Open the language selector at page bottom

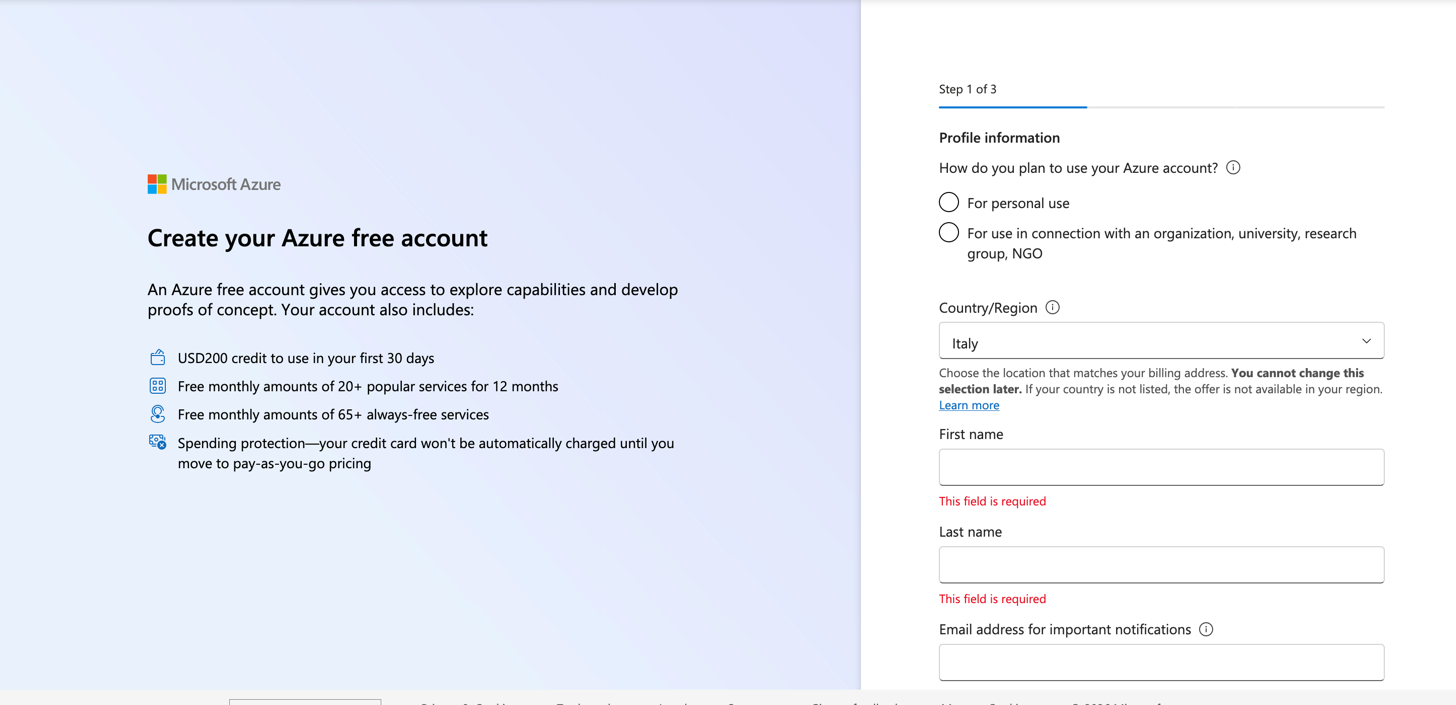(305, 702)
